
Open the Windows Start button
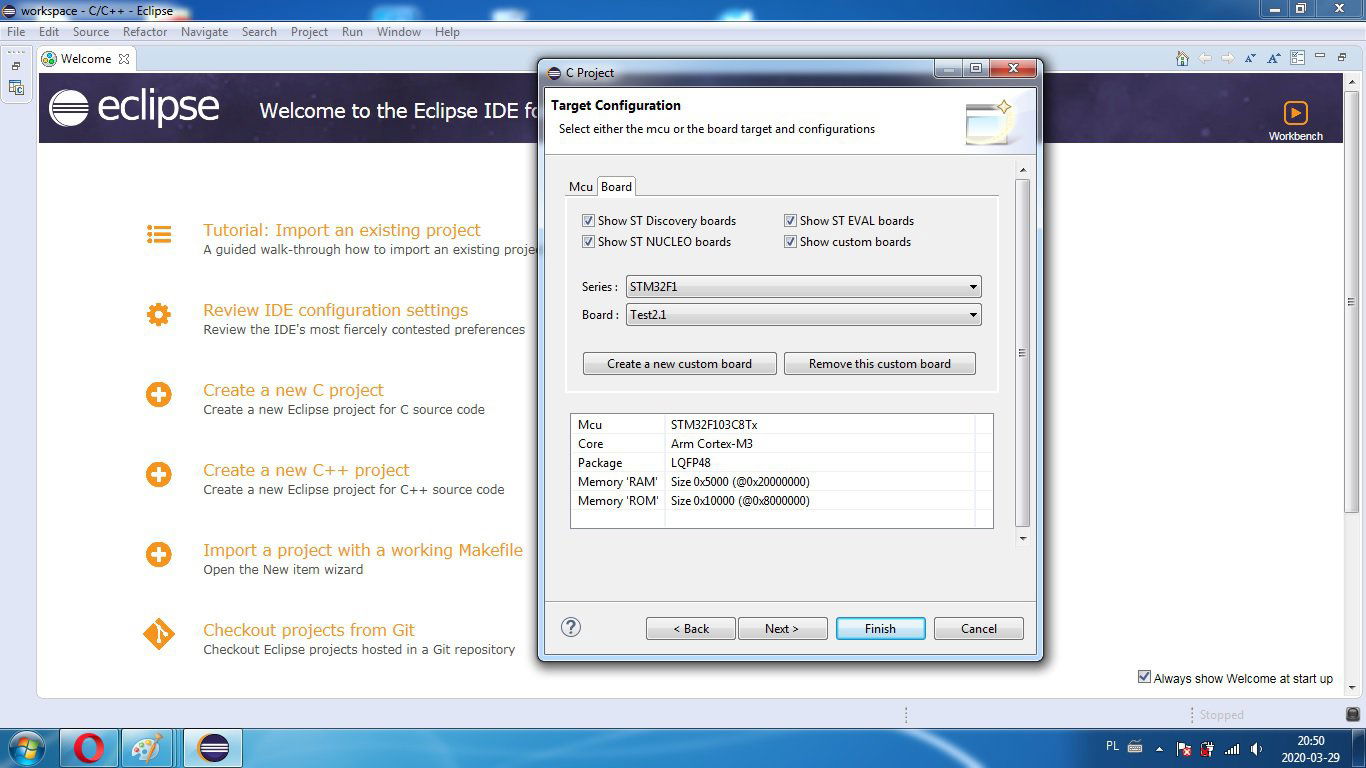(x=27, y=748)
